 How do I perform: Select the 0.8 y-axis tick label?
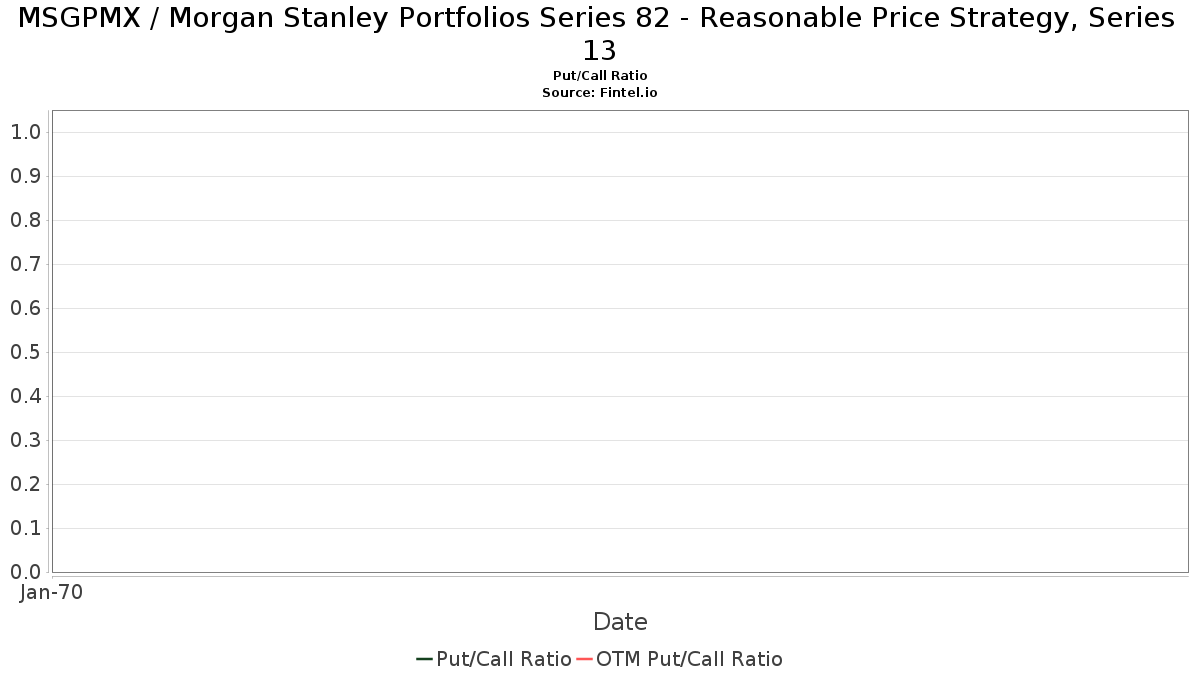(25, 220)
